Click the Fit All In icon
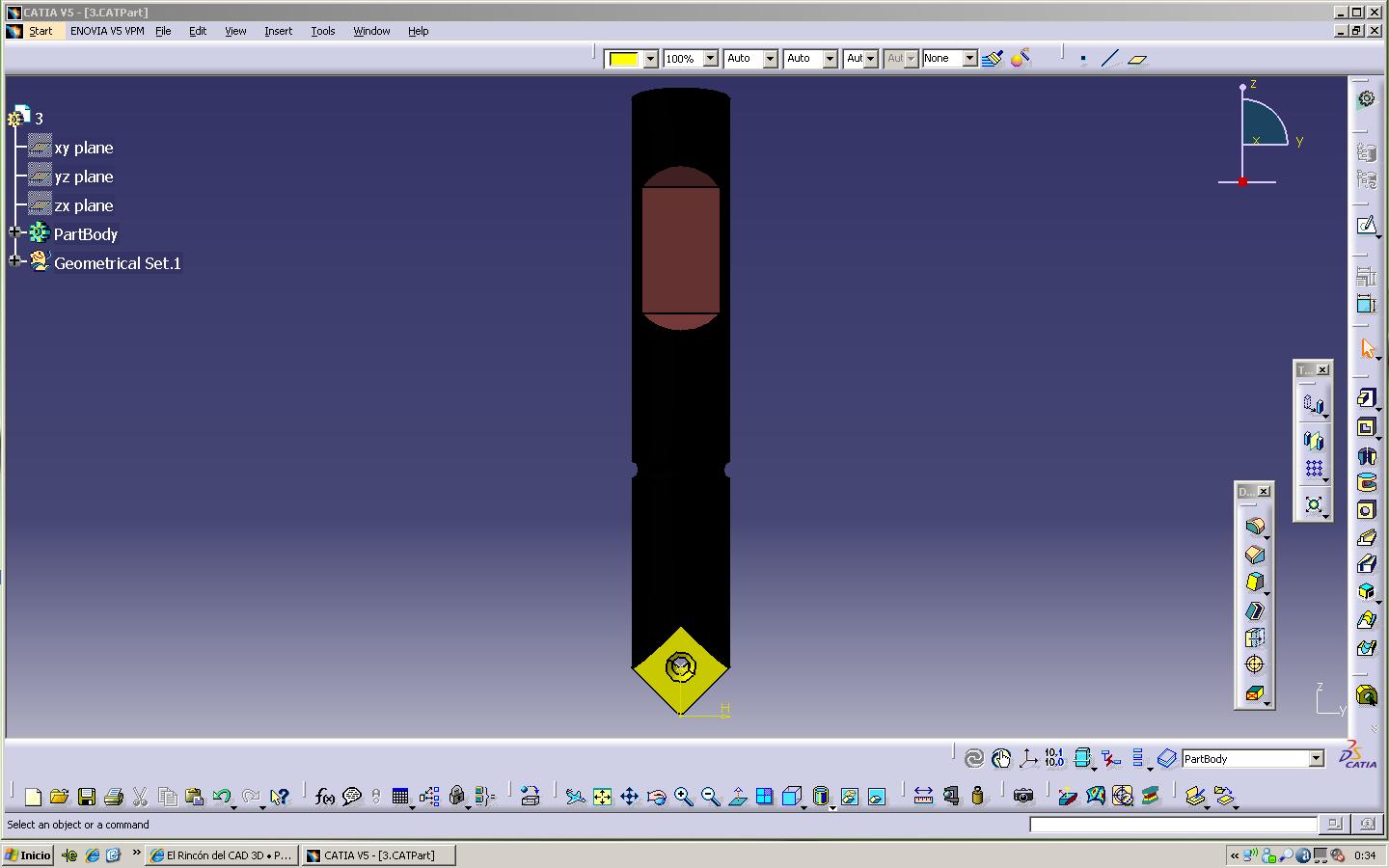This screenshot has width=1389, height=868. (602, 797)
